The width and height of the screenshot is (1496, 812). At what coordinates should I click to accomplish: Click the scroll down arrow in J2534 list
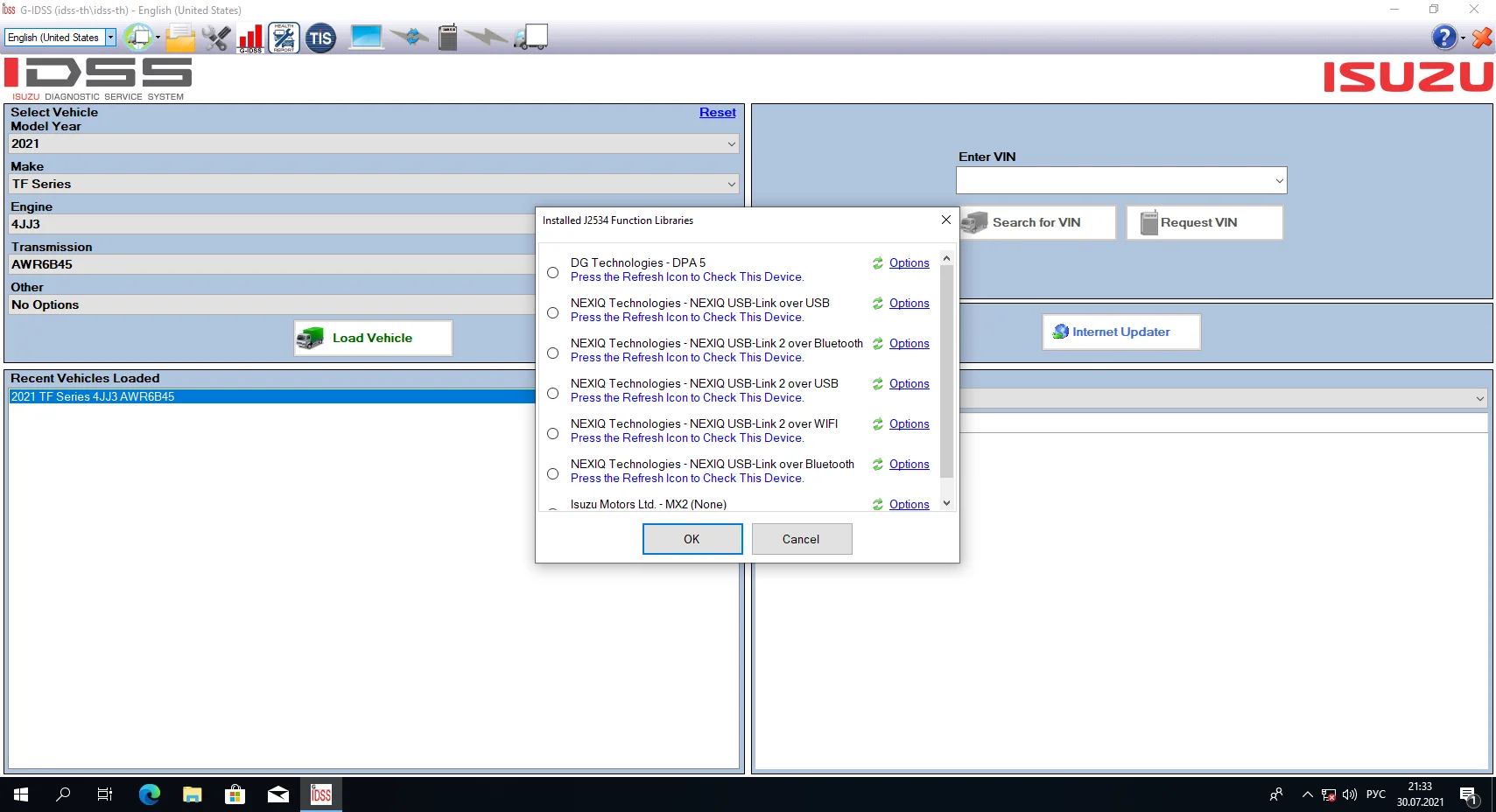pyautogui.click(x=946, y=503)
